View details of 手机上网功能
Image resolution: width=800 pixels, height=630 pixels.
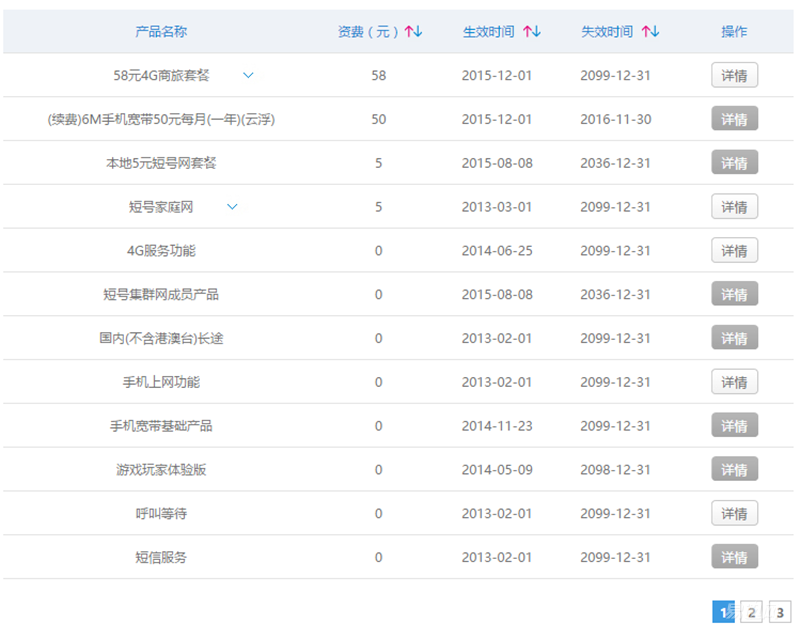pos(734,381)
